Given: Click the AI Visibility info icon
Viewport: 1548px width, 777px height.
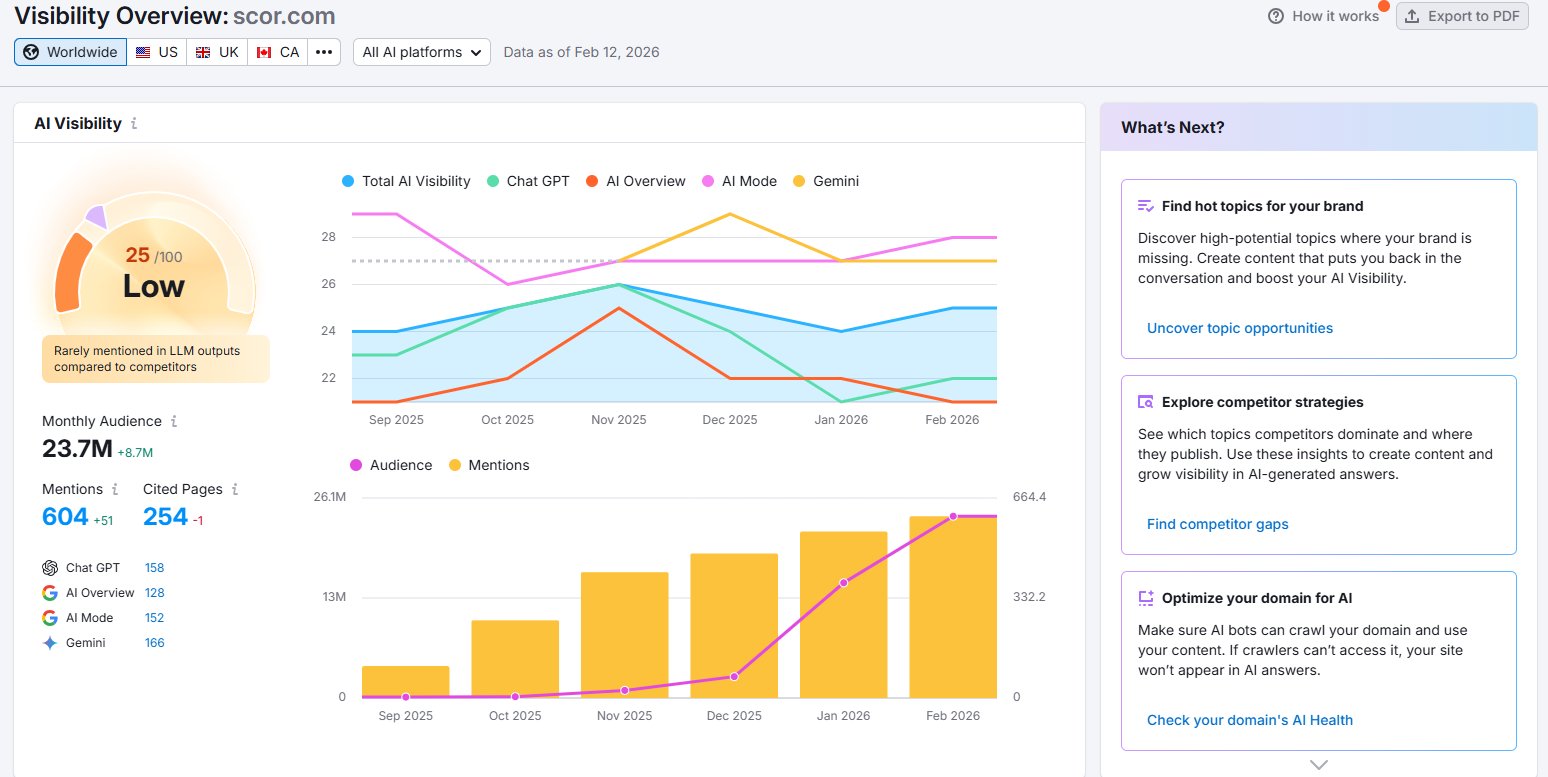Looking at the screenshot, I should click(x=135, y=124).
